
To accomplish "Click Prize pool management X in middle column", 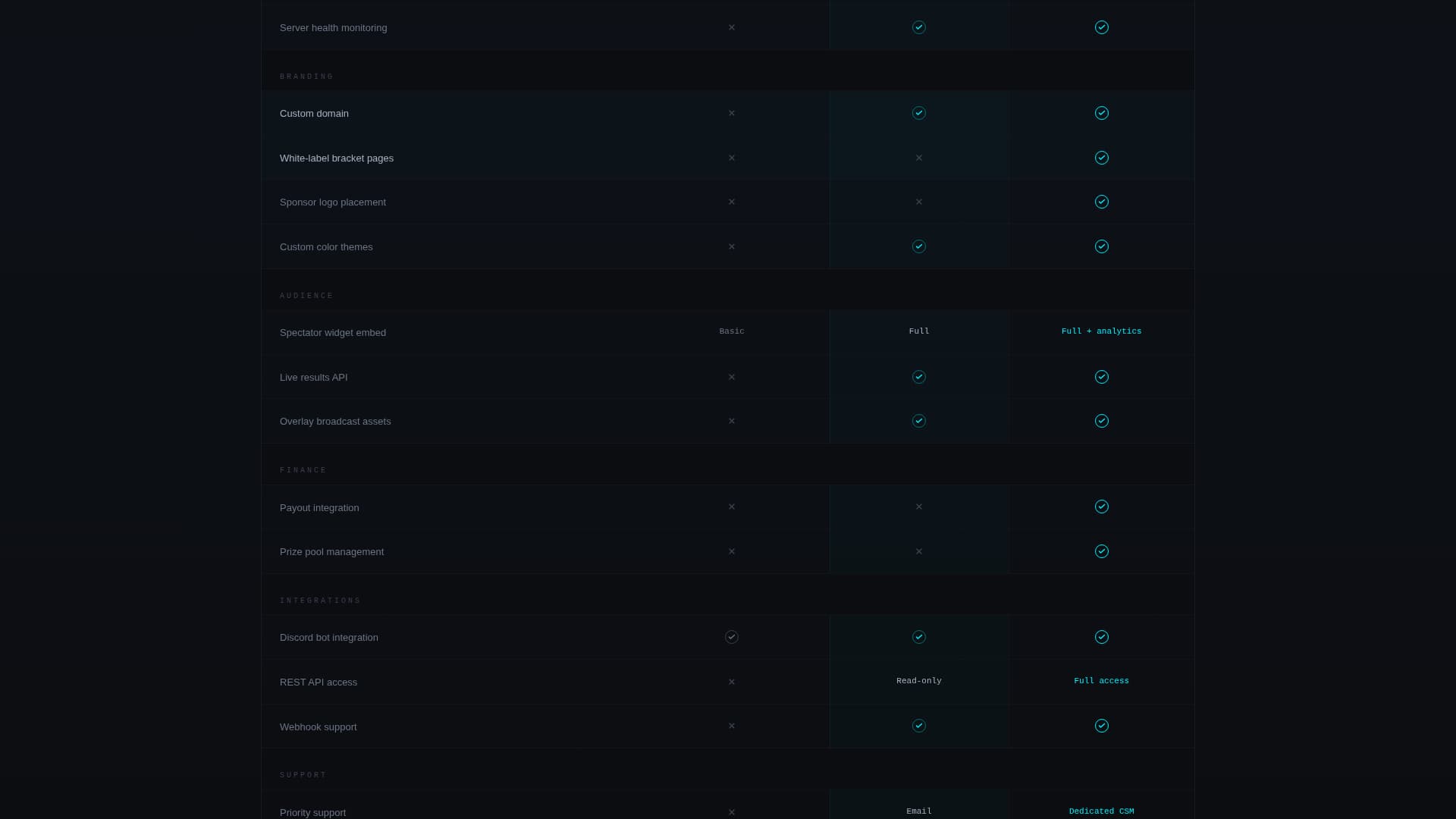I will tap(919, 551).
